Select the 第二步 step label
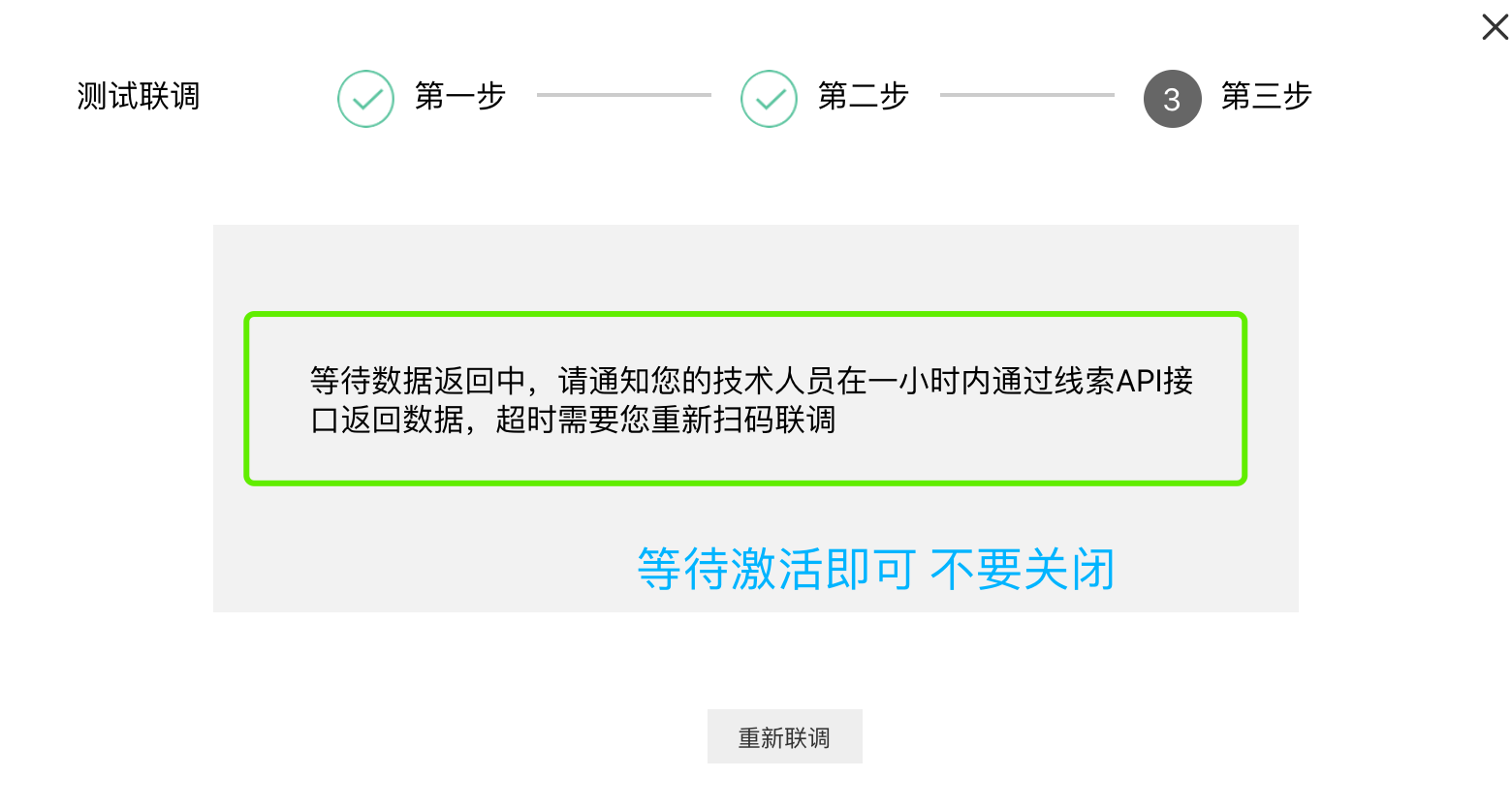 pos(863,96)
